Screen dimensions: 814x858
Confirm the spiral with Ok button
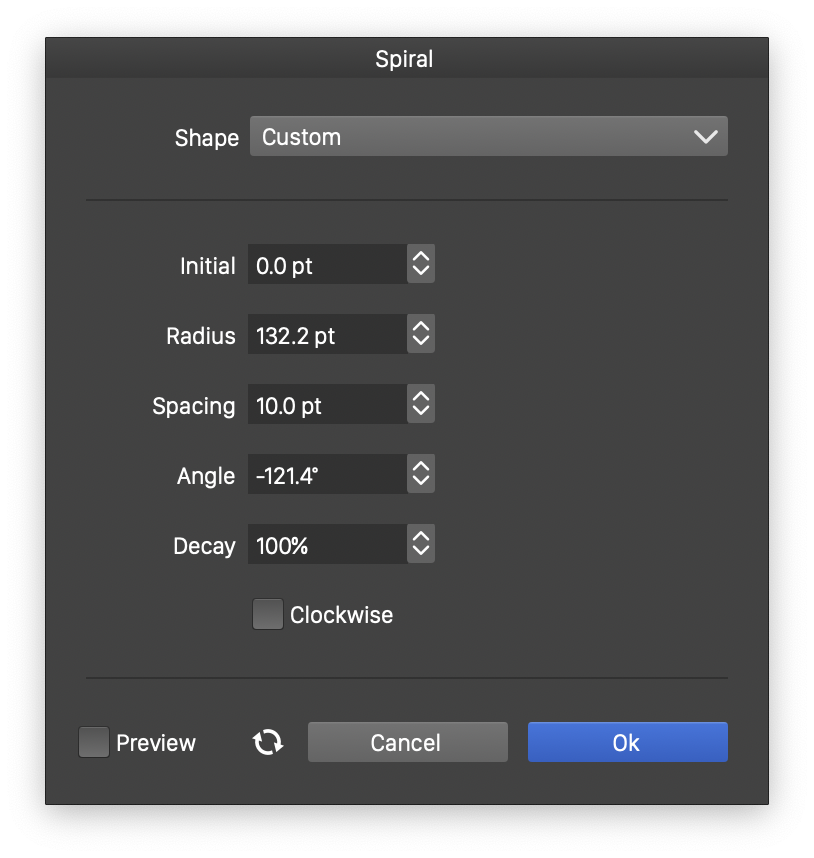[x=627, y=742]
